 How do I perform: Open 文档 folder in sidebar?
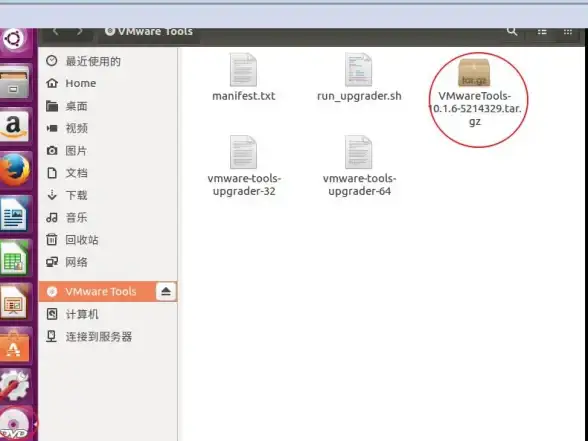(x=108, y=173)
